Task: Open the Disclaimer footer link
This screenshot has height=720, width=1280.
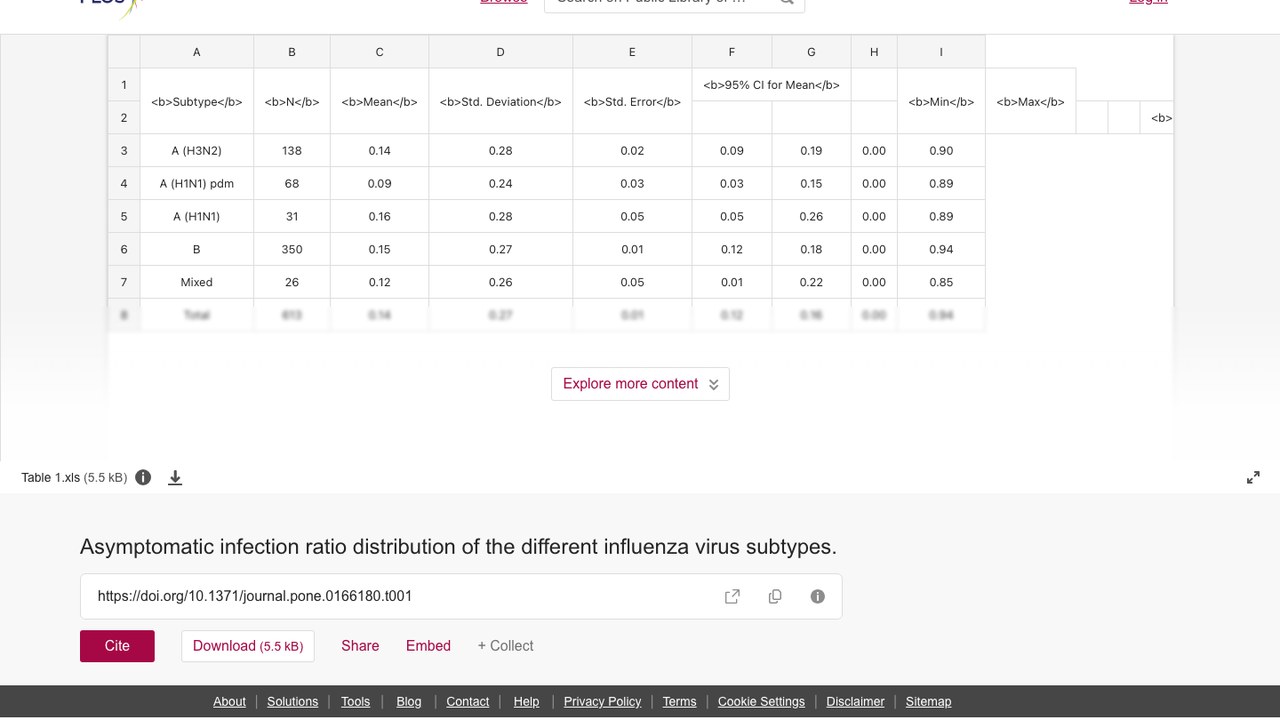Action: point(855,701)
